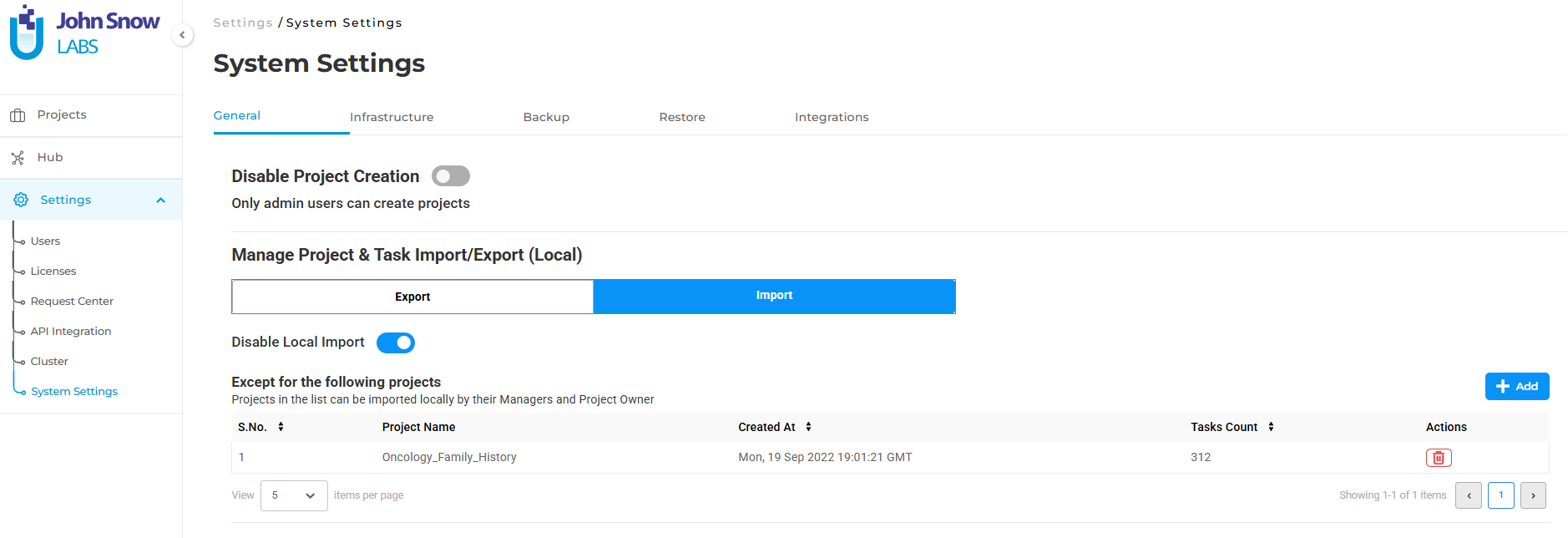The width and height of the screenshot is (1568, 538).
Task: Collapse the sidebar with the arrow button
Action: [x=182, y=35]
